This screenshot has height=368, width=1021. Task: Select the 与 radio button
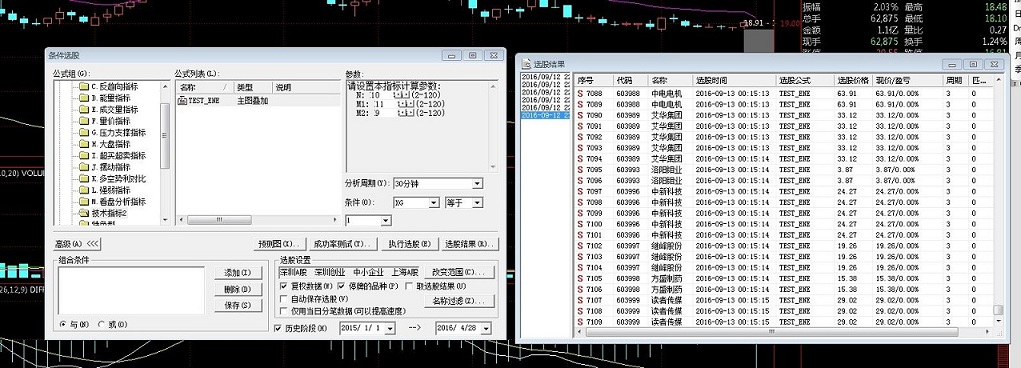point(63,324)
